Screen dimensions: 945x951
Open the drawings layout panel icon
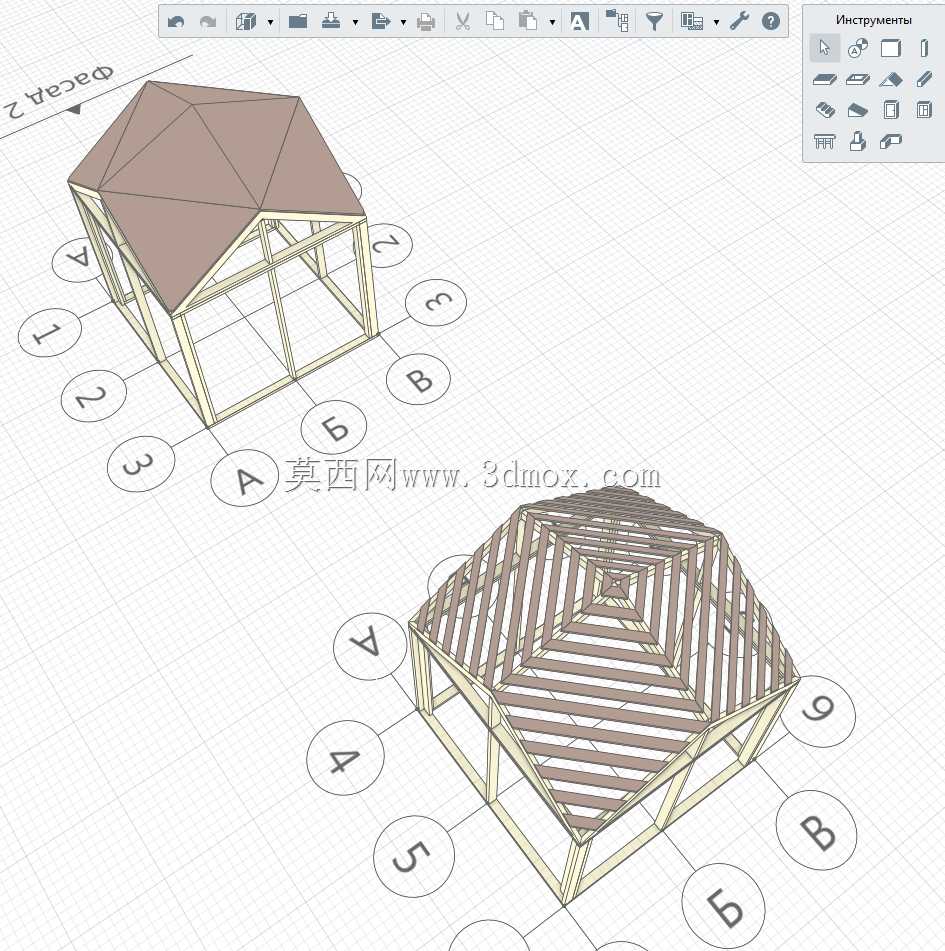click(691, 22)
